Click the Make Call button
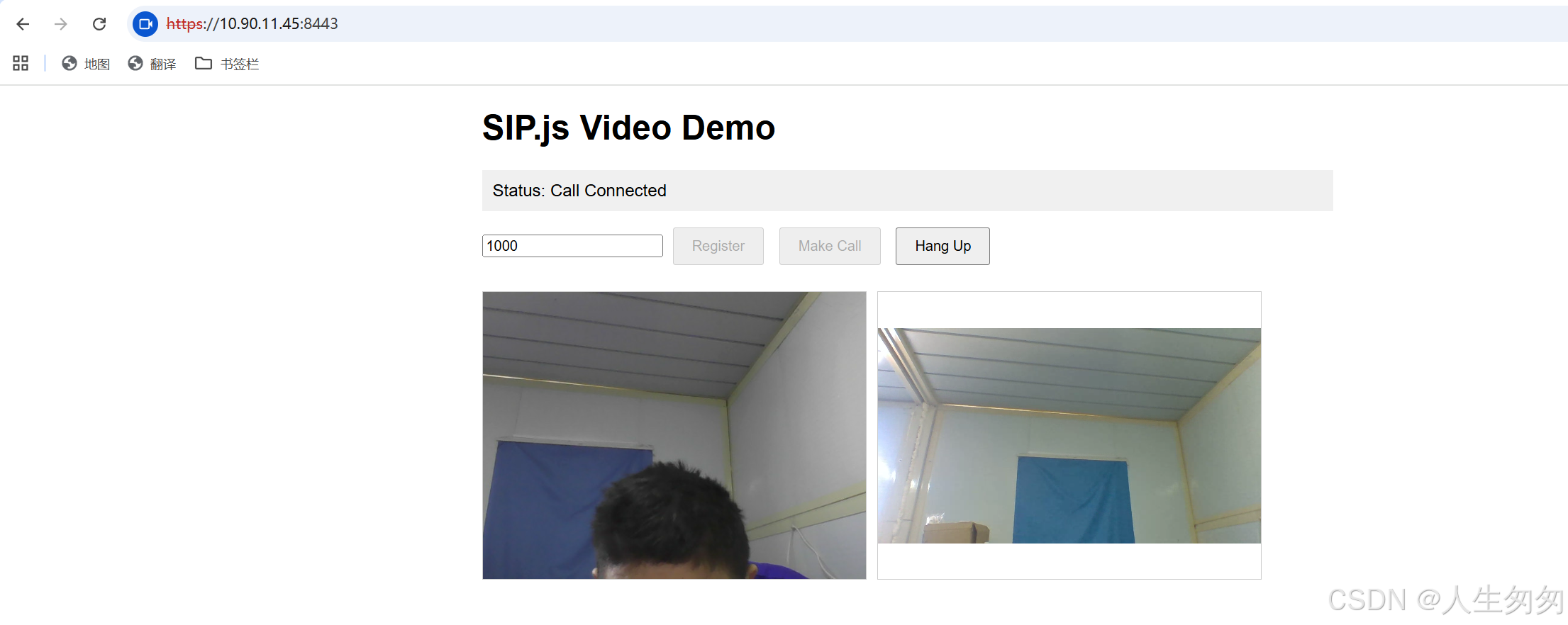Screen dimensions: 1568x625 pyautogui.click(x=830, y=246)
